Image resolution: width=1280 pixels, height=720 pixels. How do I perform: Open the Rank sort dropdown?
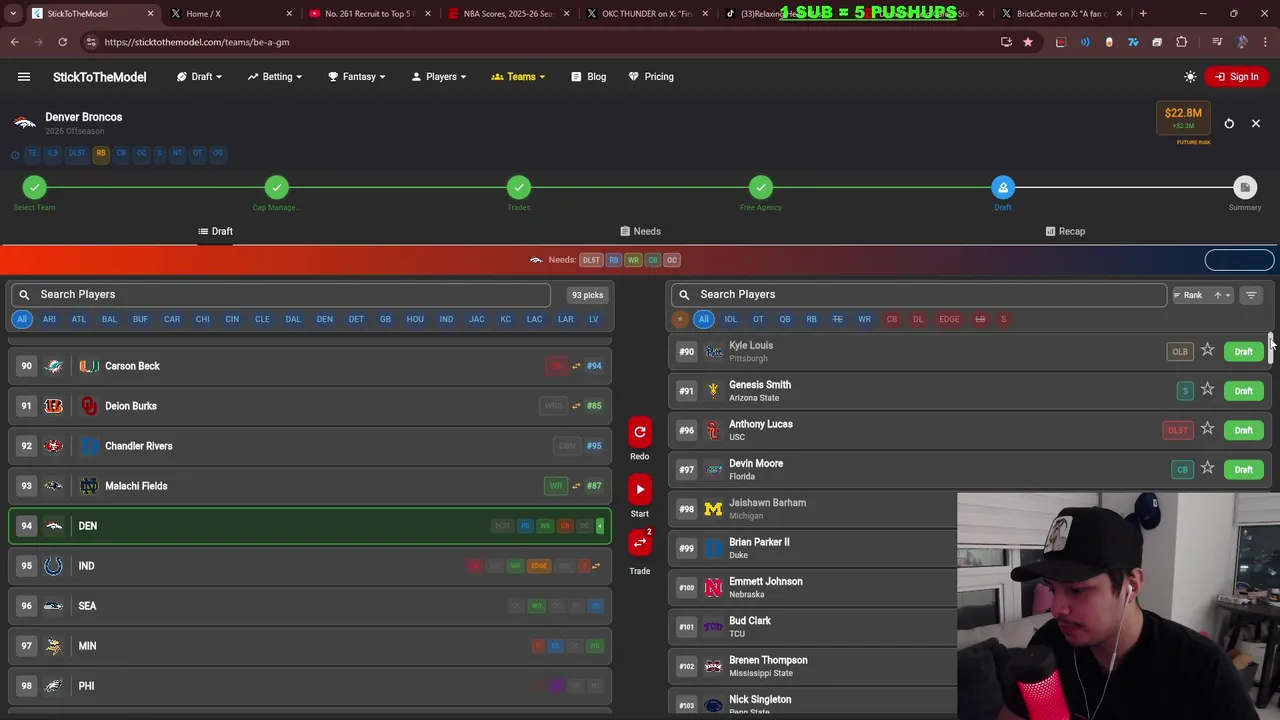(x=1202, y=295)
